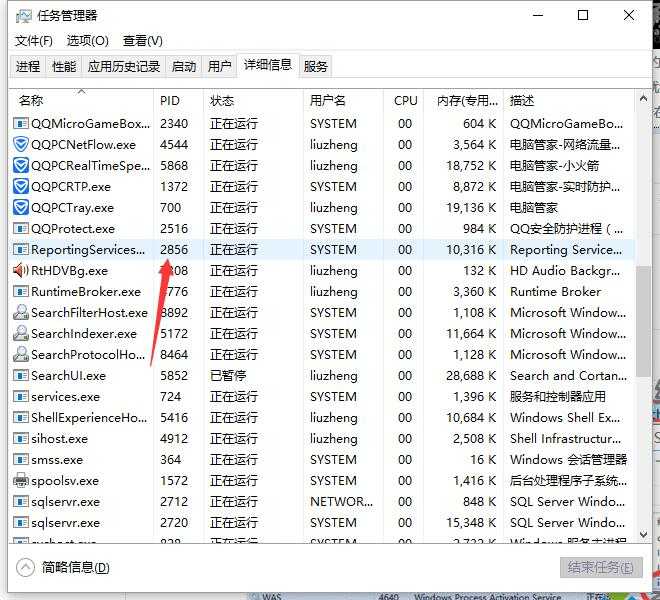Click the 已暂停 status cell
660x600 pixels.
[228, 376]
